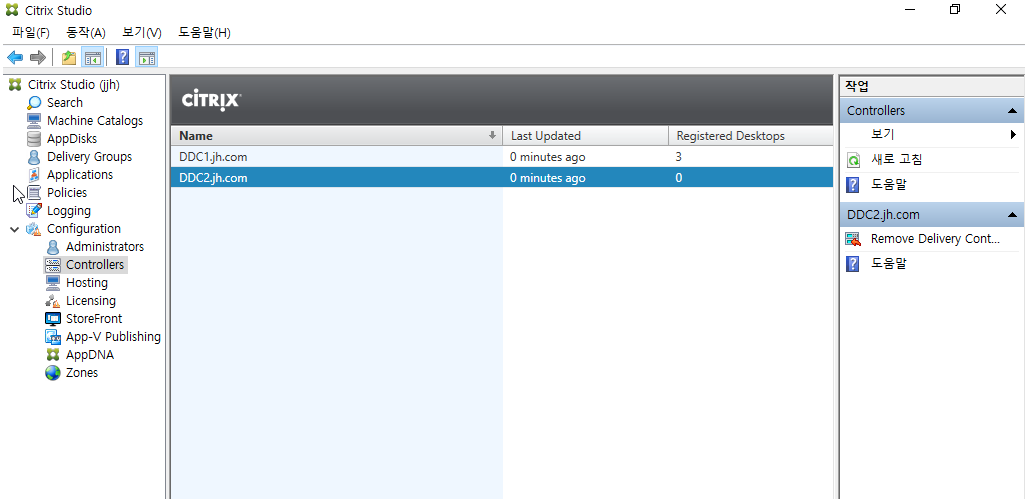Screen dimensions: 1030x499
Task: Click DDC1's "0 minutes ago" cell
Action: point(547,158)
